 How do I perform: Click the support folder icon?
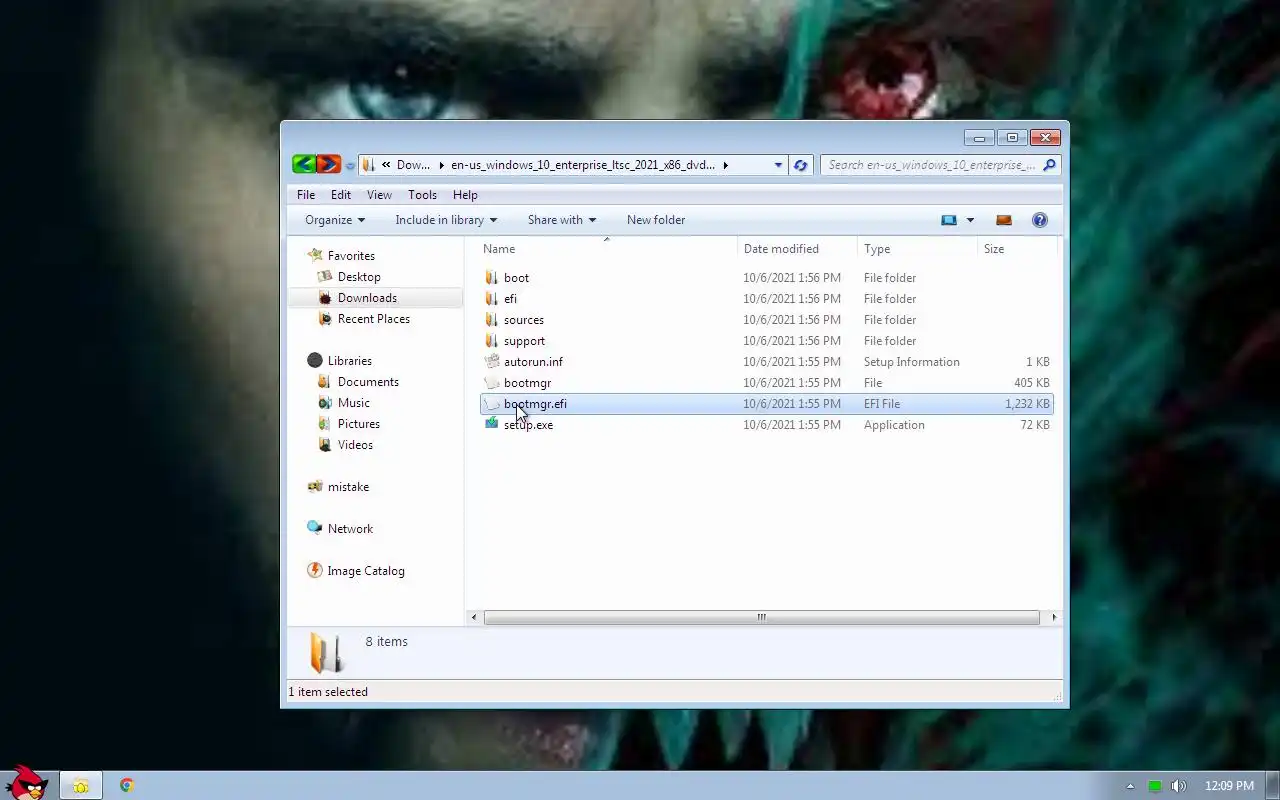491,341
